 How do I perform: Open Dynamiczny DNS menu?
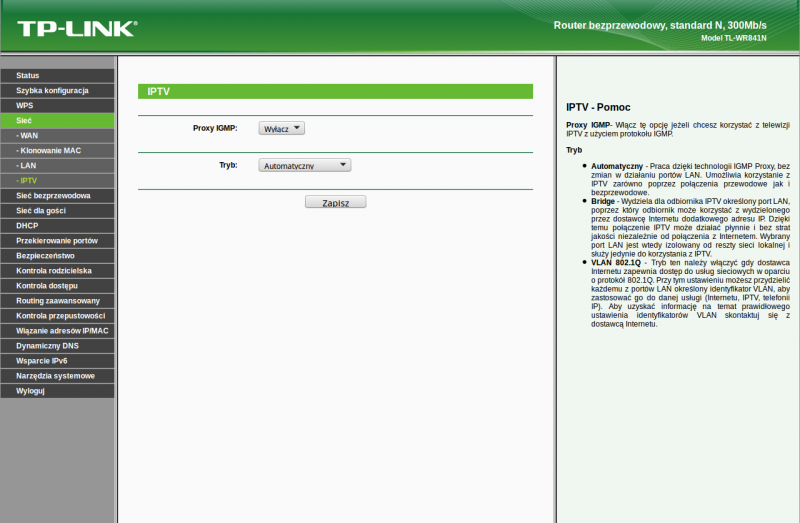pyautogui.click(x=58, y=346)
